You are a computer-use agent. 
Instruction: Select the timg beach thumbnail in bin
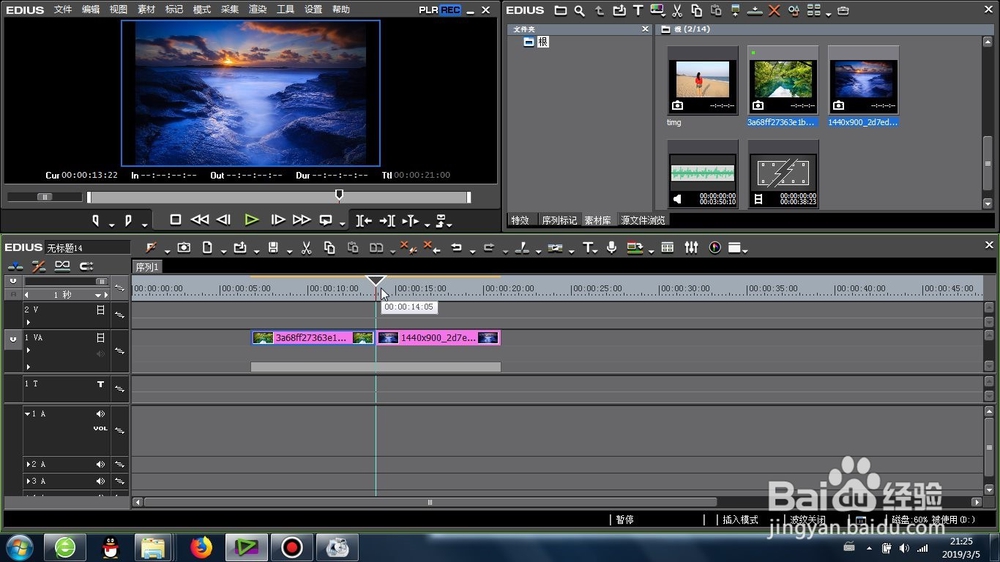coord(702,80)
